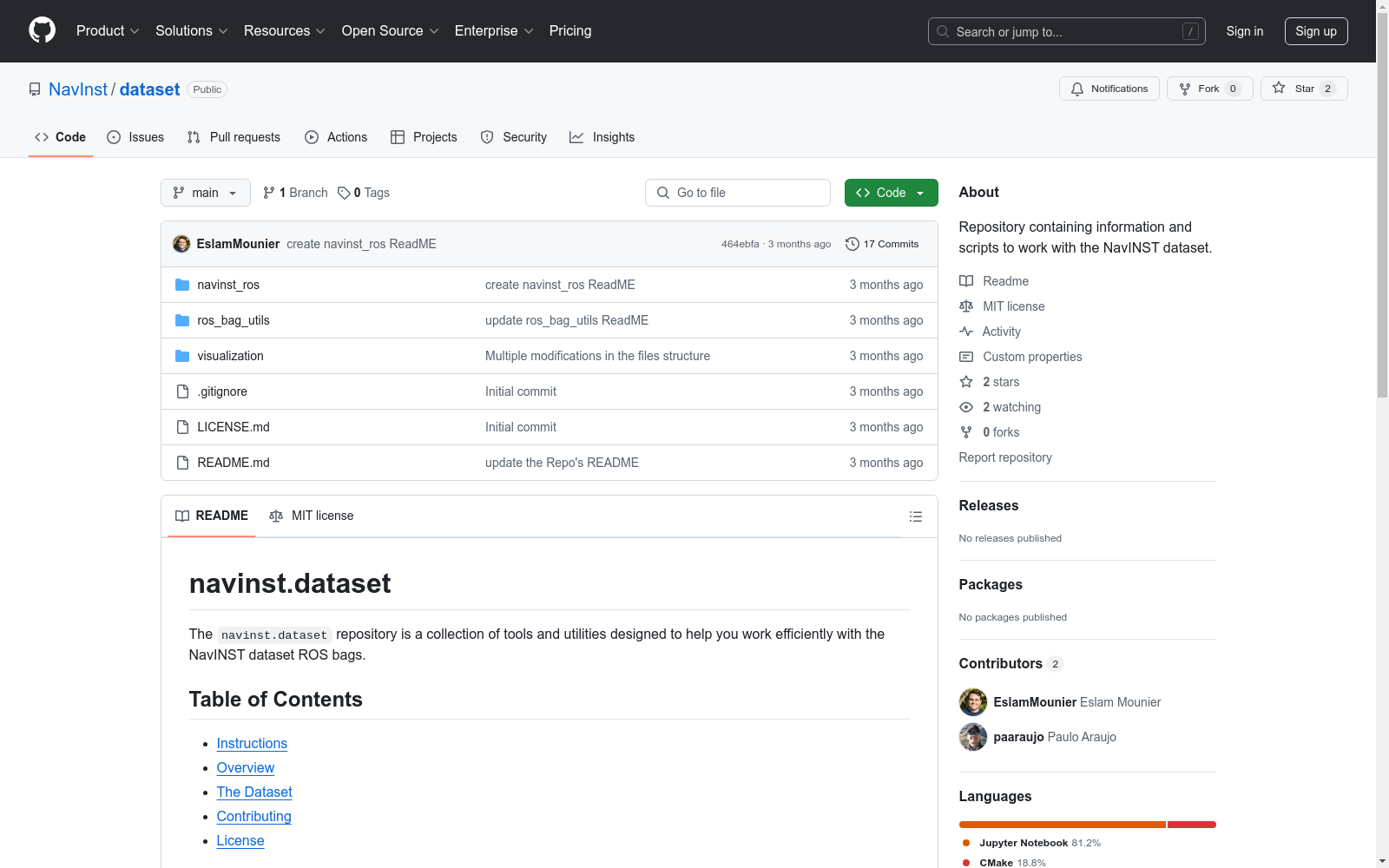Open the 'update ros_bag_utils ReadME' commit message
Image resolution: width=1389 pixels, height=868 pixels.
(567, 320)
